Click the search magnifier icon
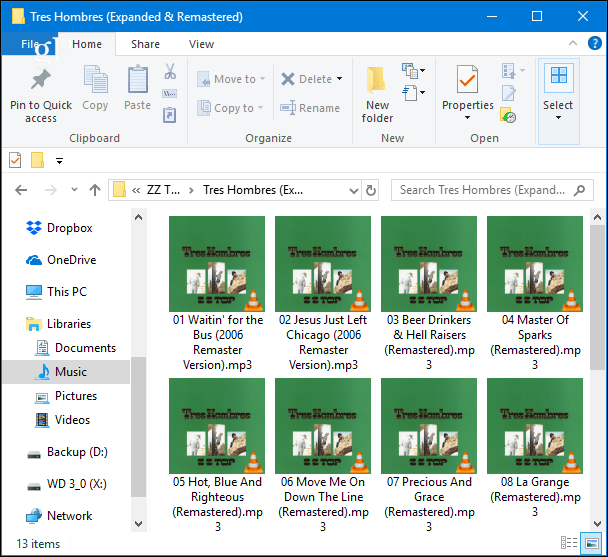 [579, 190]
